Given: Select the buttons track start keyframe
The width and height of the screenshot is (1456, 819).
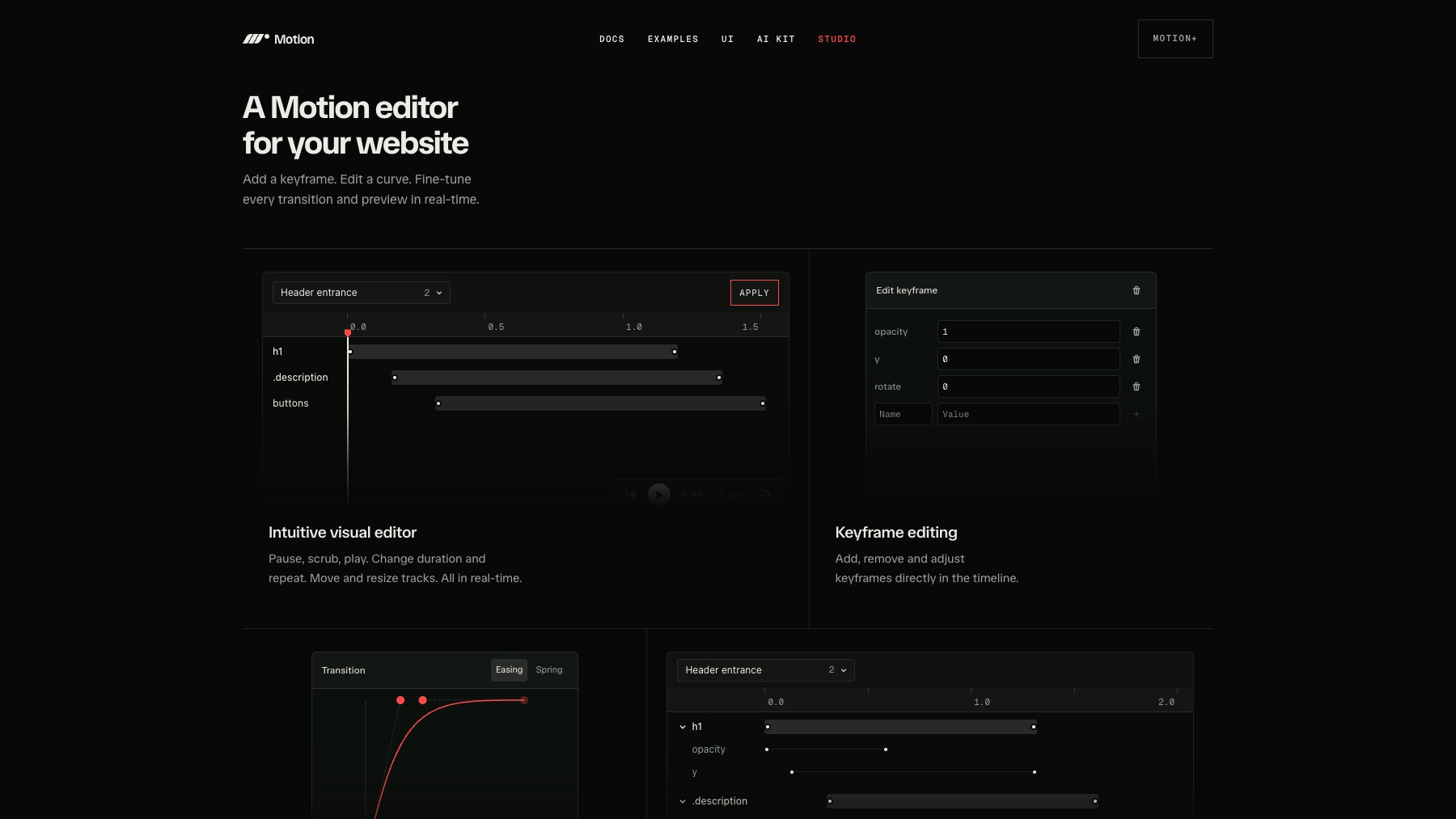Looking at the screenshot, I should 438,403.
